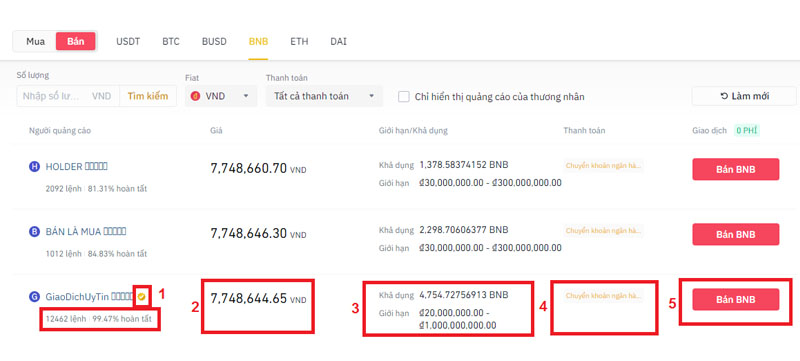Open the BUSD tab
The image size is (800, 361).
214,42
